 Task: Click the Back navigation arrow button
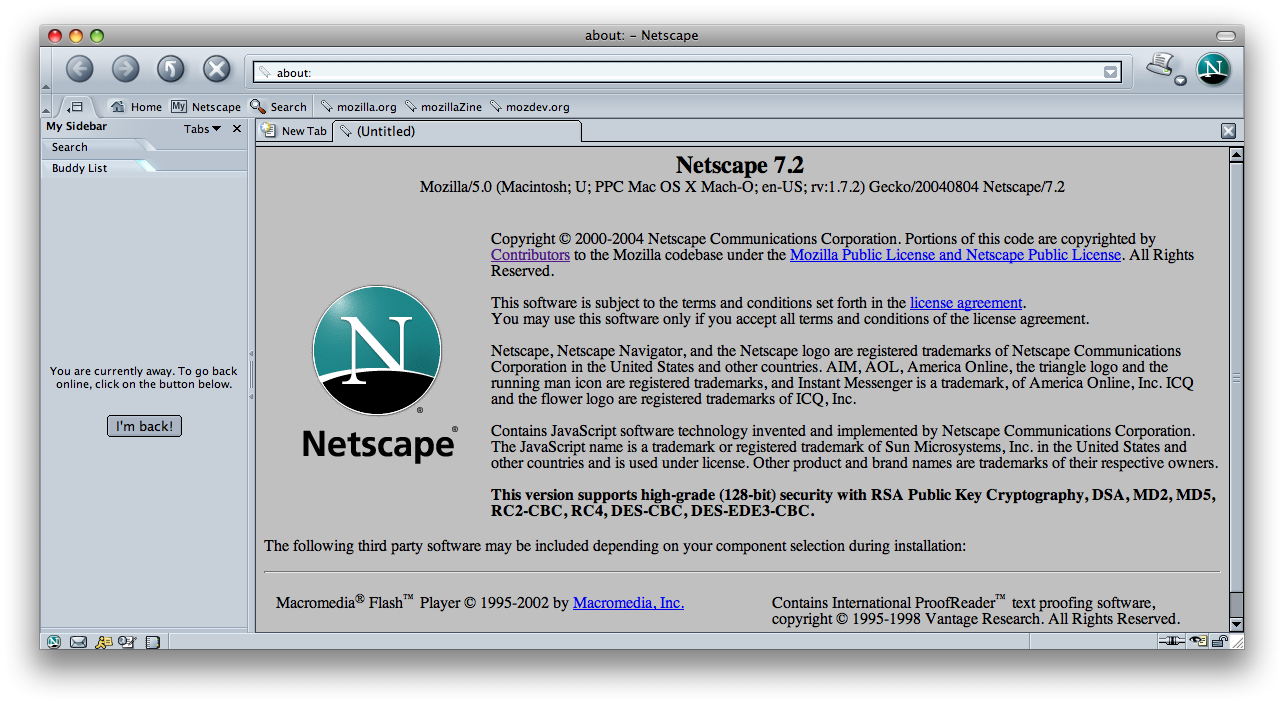pyautogui.click(x=79, y=69)
